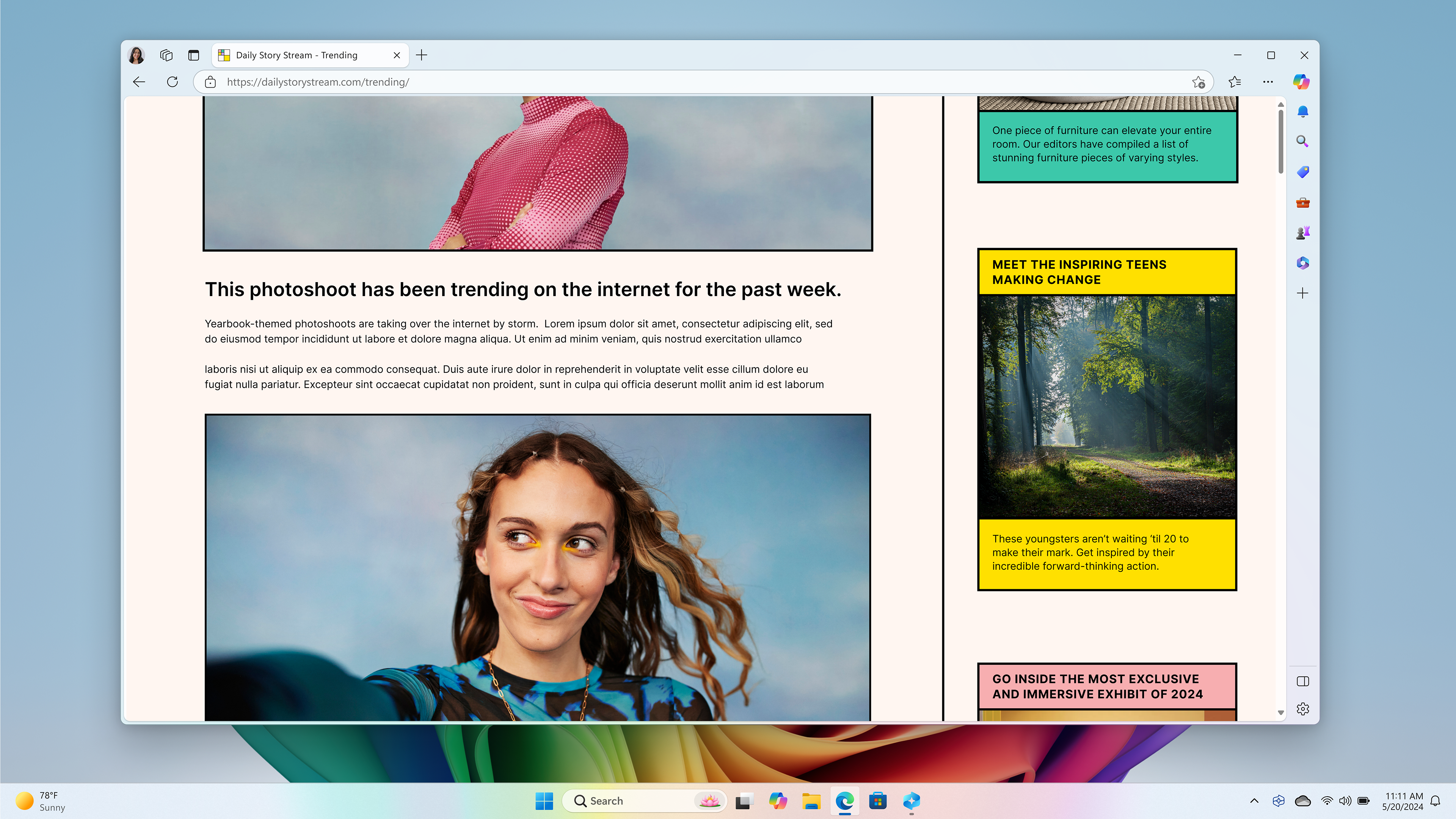Open the tab actions menu icon
This screenshot has width=1456, height=819.
194,55
